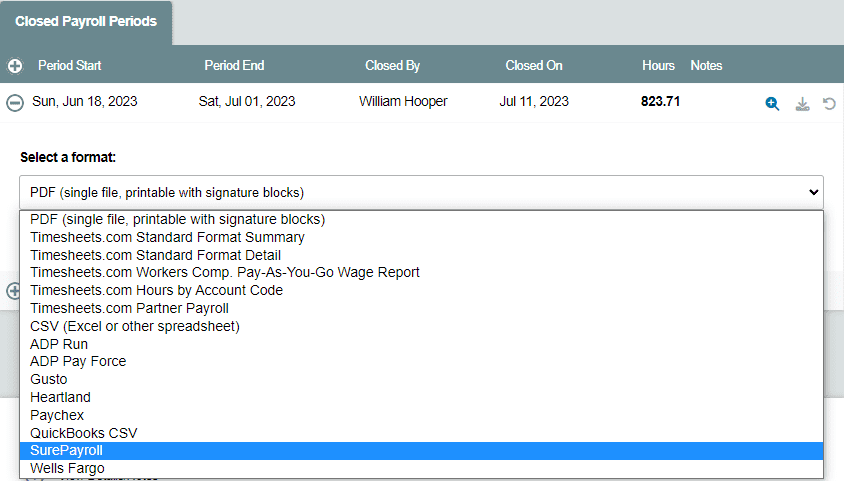Open the Select a format dropdown

(421, 192)
